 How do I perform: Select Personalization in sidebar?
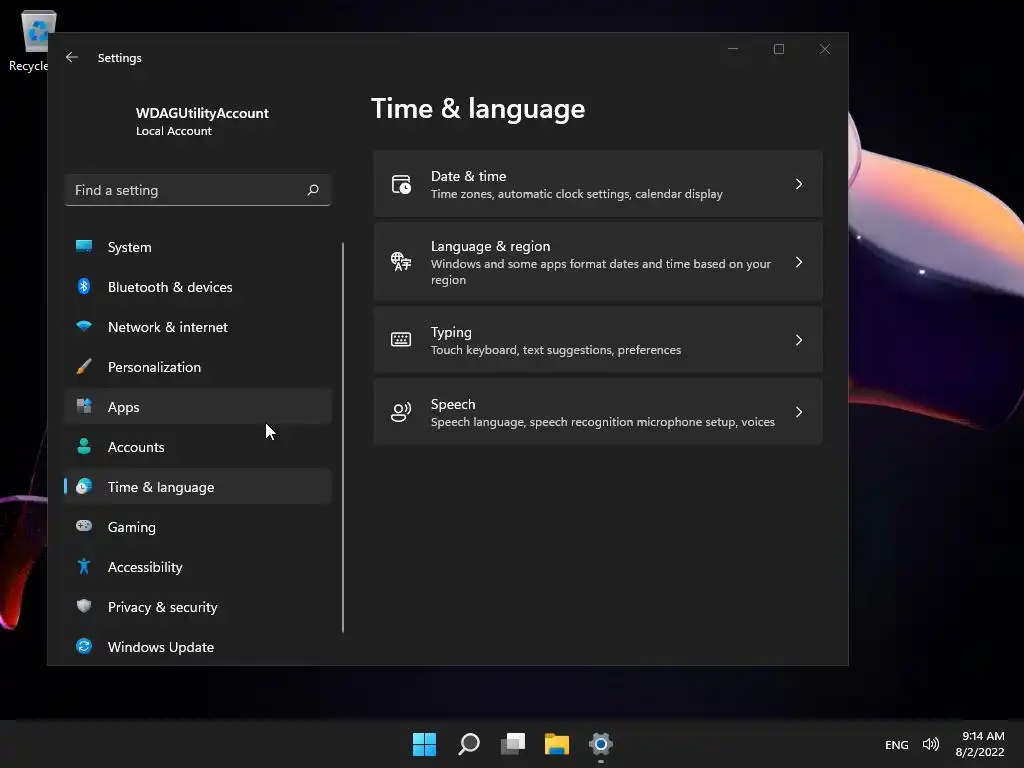coord(198,367)
